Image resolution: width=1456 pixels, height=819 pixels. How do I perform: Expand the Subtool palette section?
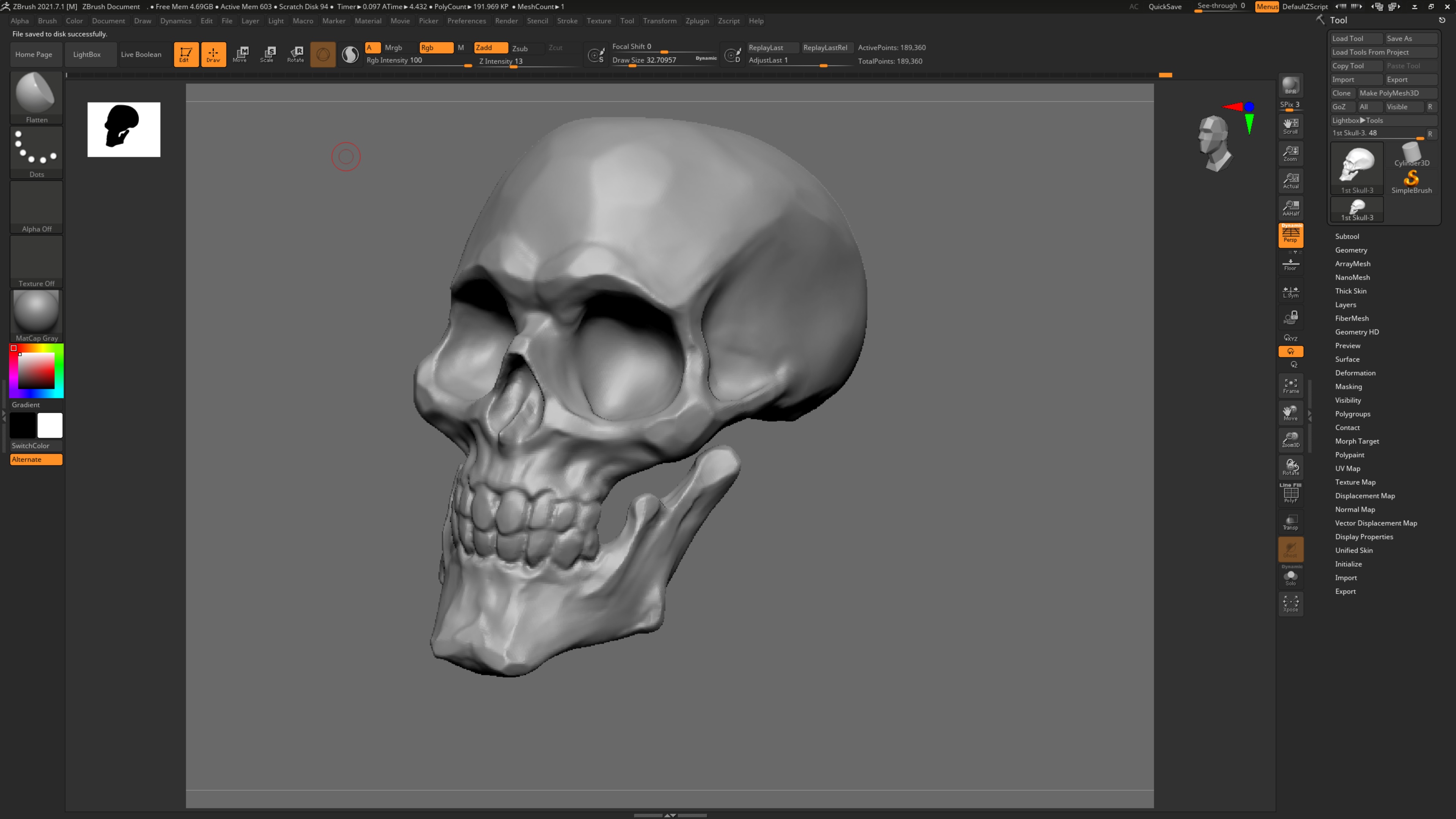coord(1347,236)
